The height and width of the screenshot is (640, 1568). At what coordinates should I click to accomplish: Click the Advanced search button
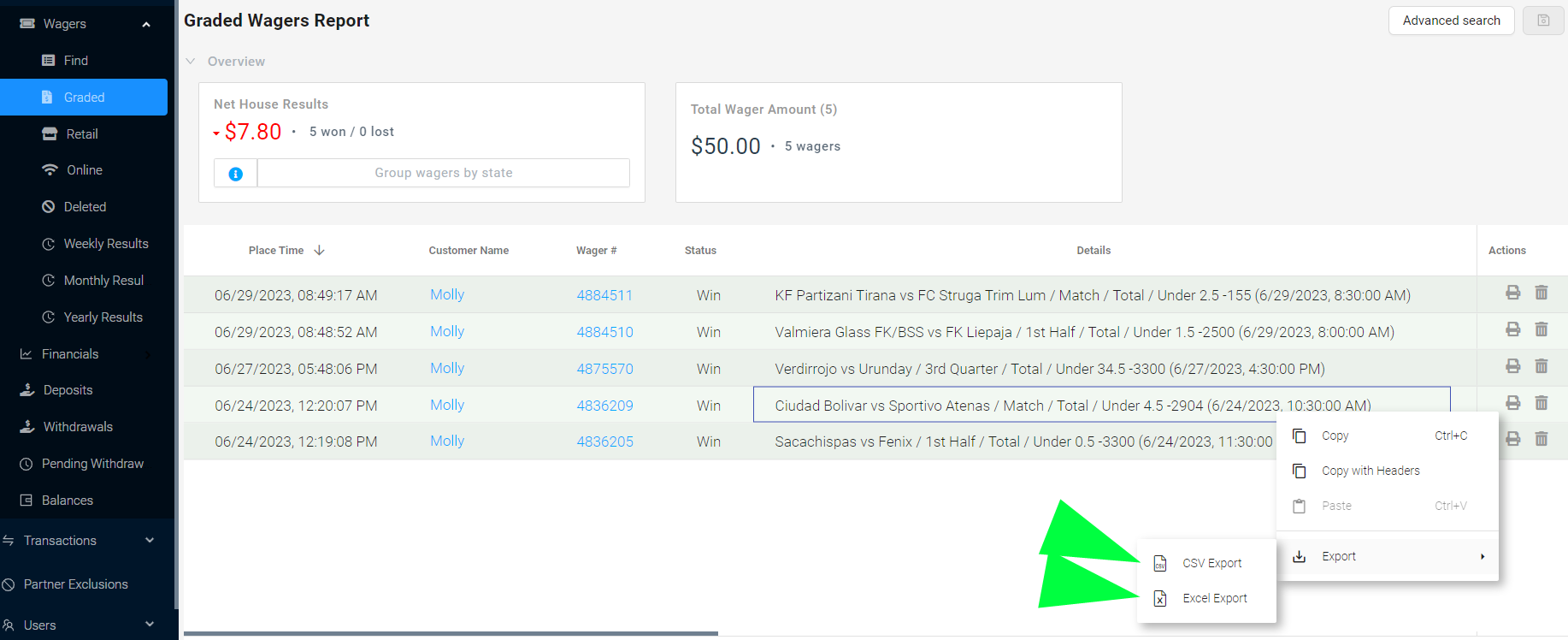pyautogui.click(x=1452, y=21)
